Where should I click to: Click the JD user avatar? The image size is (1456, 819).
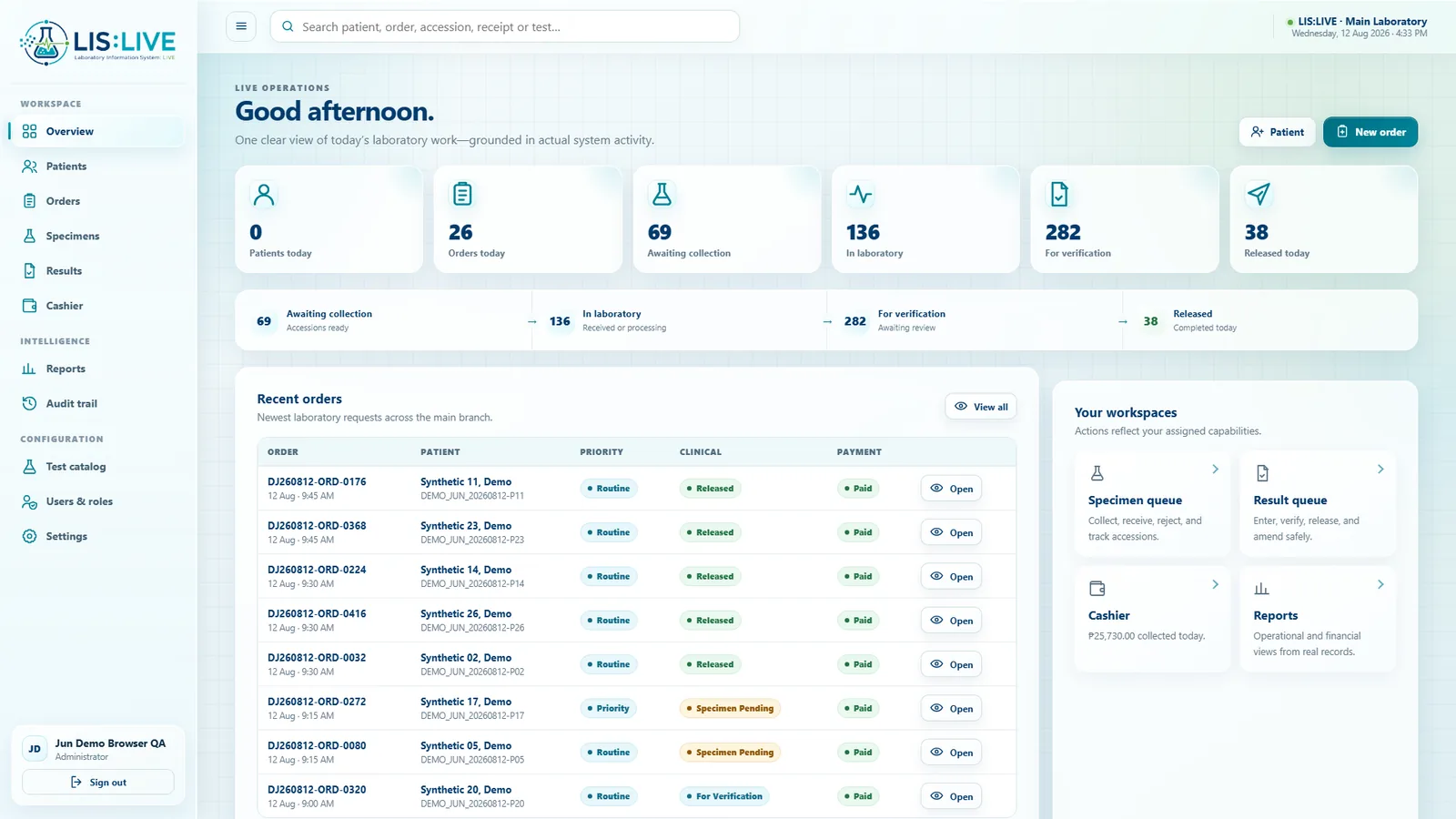pos(35,749)
